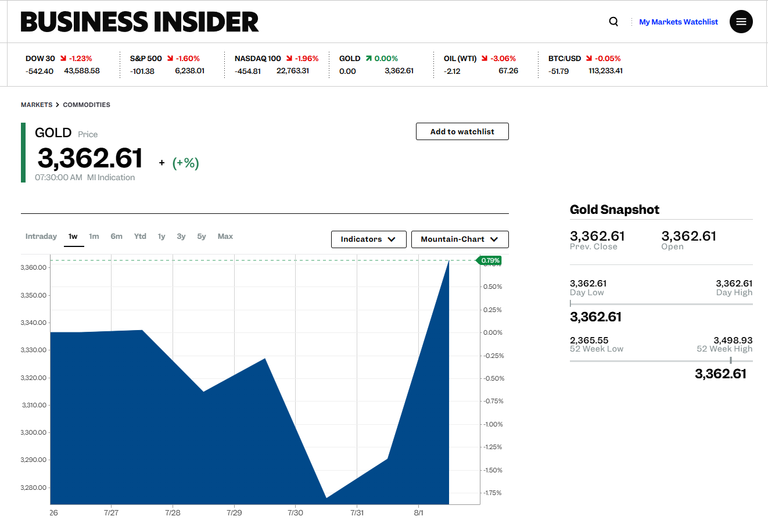The image size is (768, 530).
Task: Click the 113,233.41 BTC/USD value
Action: point(605,71)
